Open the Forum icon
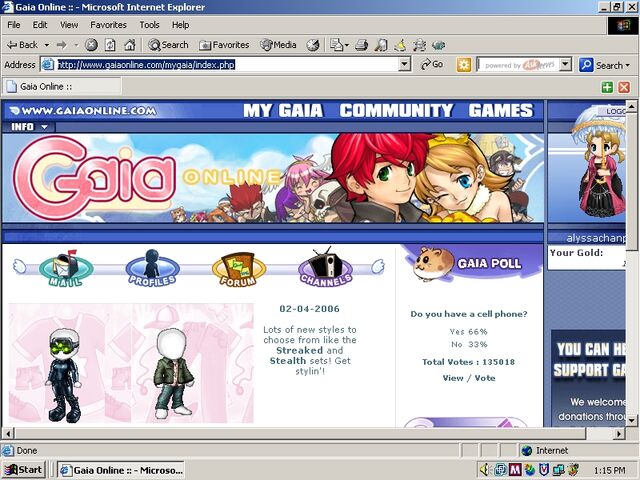Screen dimensions: 640x480 pyautogui.click(x=239, y=269)
